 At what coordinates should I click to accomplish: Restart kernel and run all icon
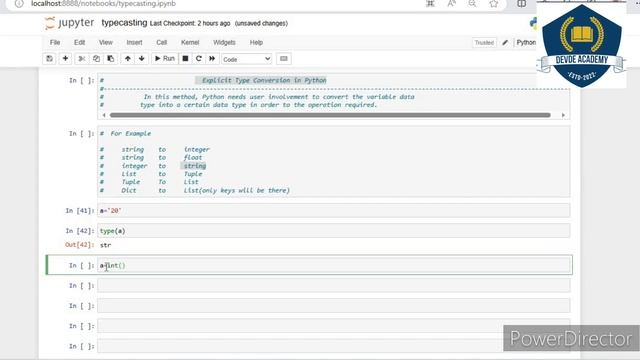point(212,59)
